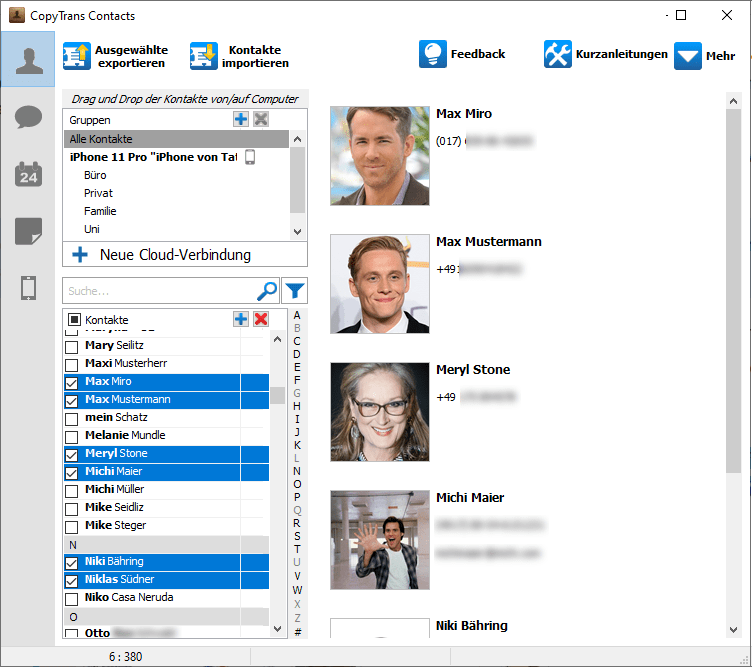The height and width of the screenshot is (667, 752).
Task: Select Niklas Südner contact row
Action: 166,580
